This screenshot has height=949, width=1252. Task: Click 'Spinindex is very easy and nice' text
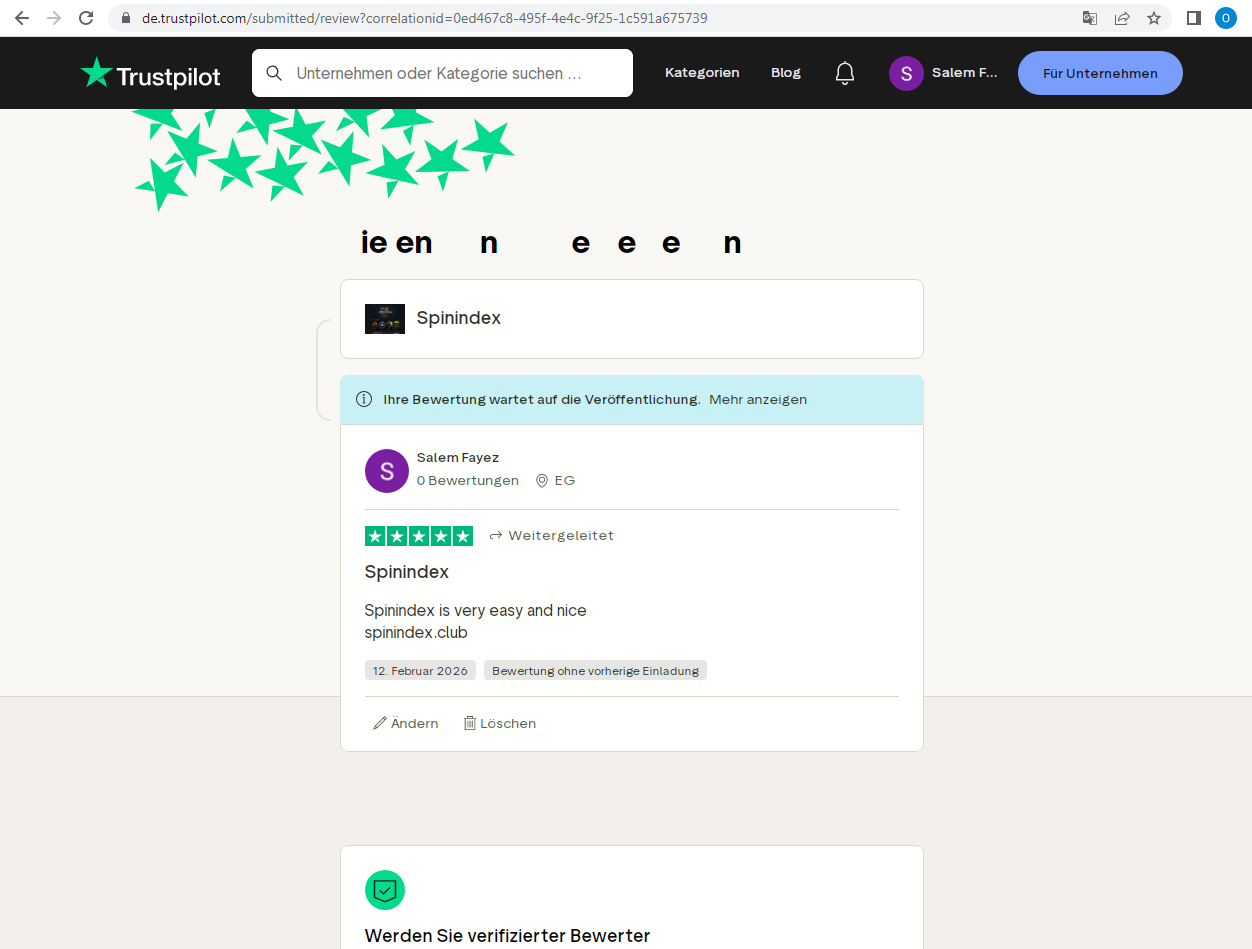pyautogui.click(x=476, y=610)
